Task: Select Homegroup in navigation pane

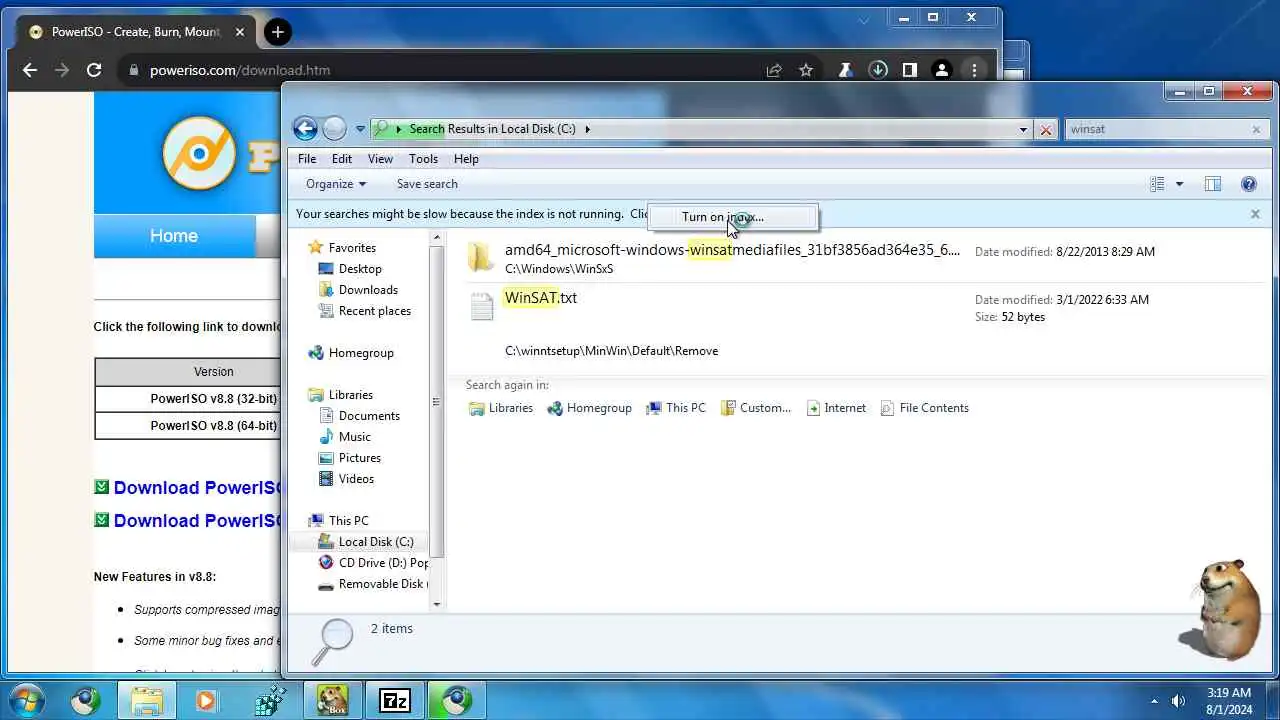Action: 361,353
